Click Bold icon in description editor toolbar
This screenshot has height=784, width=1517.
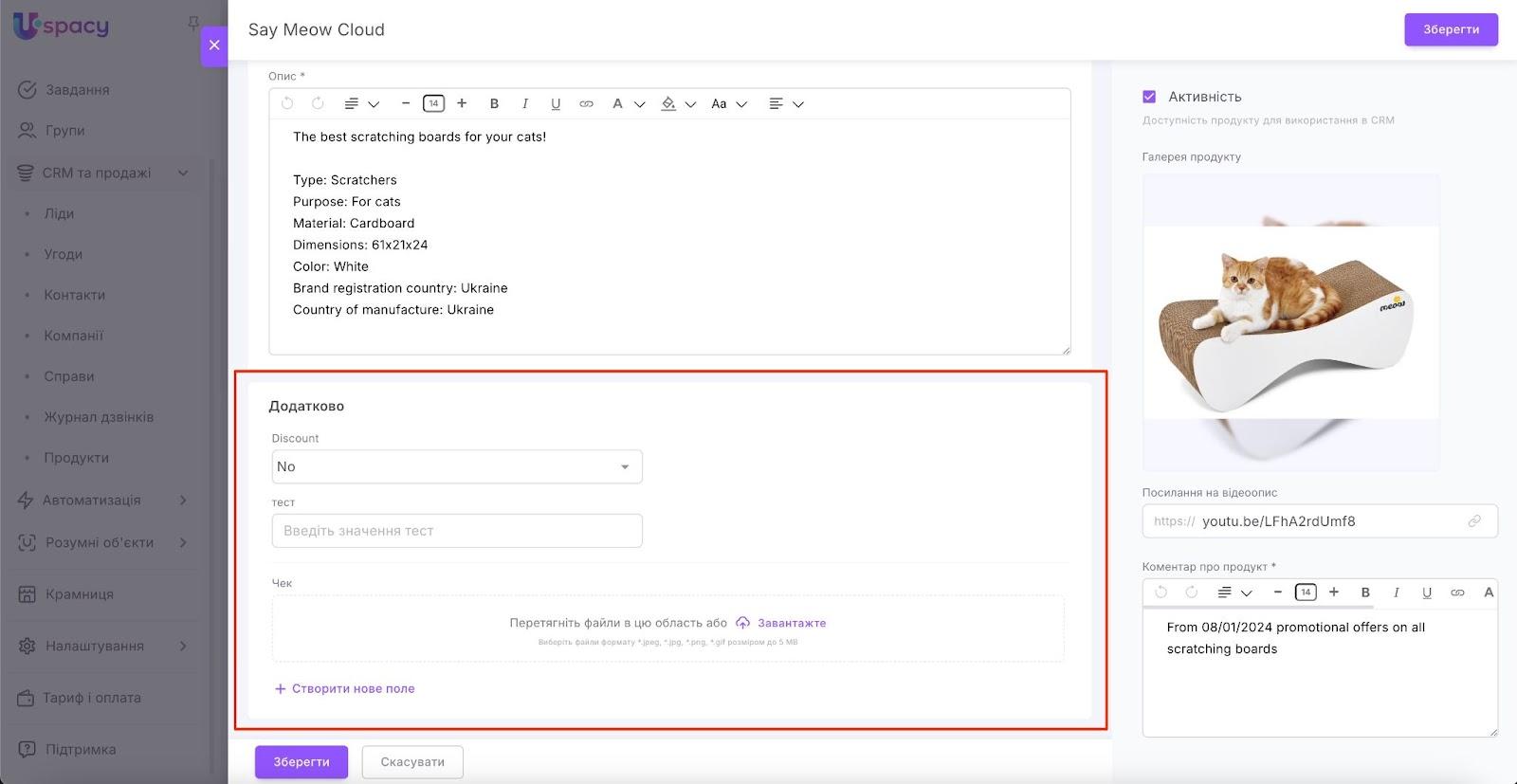tap(494, 103)
